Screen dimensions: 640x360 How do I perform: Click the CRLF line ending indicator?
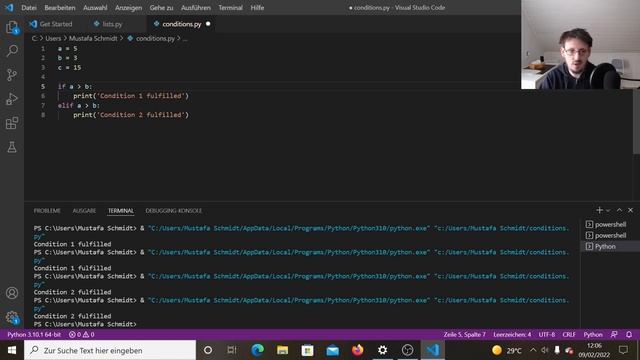(569, 334)
